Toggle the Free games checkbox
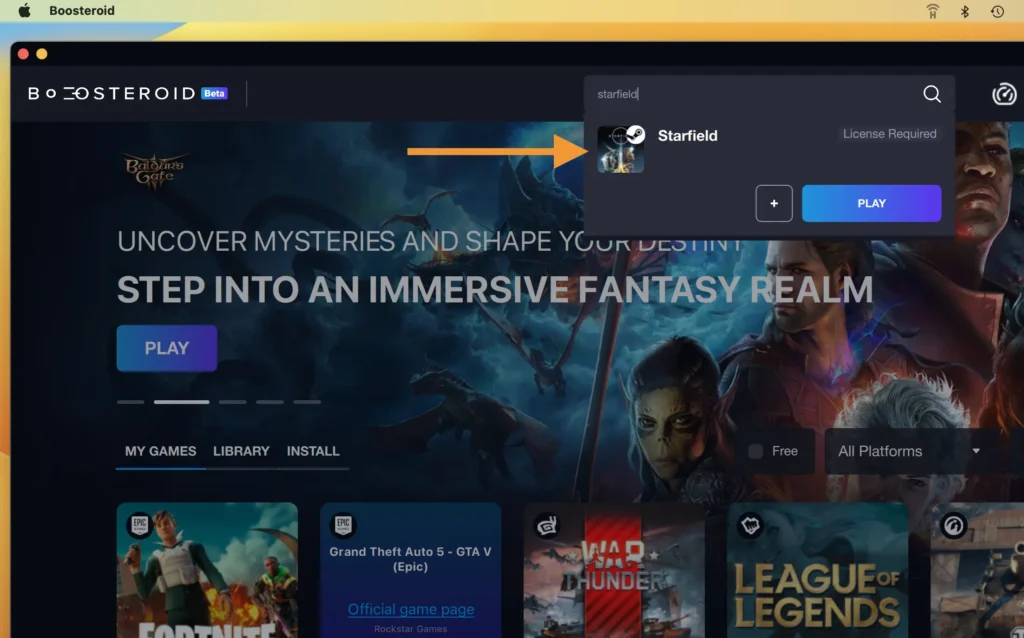 (x=756, y=451)
